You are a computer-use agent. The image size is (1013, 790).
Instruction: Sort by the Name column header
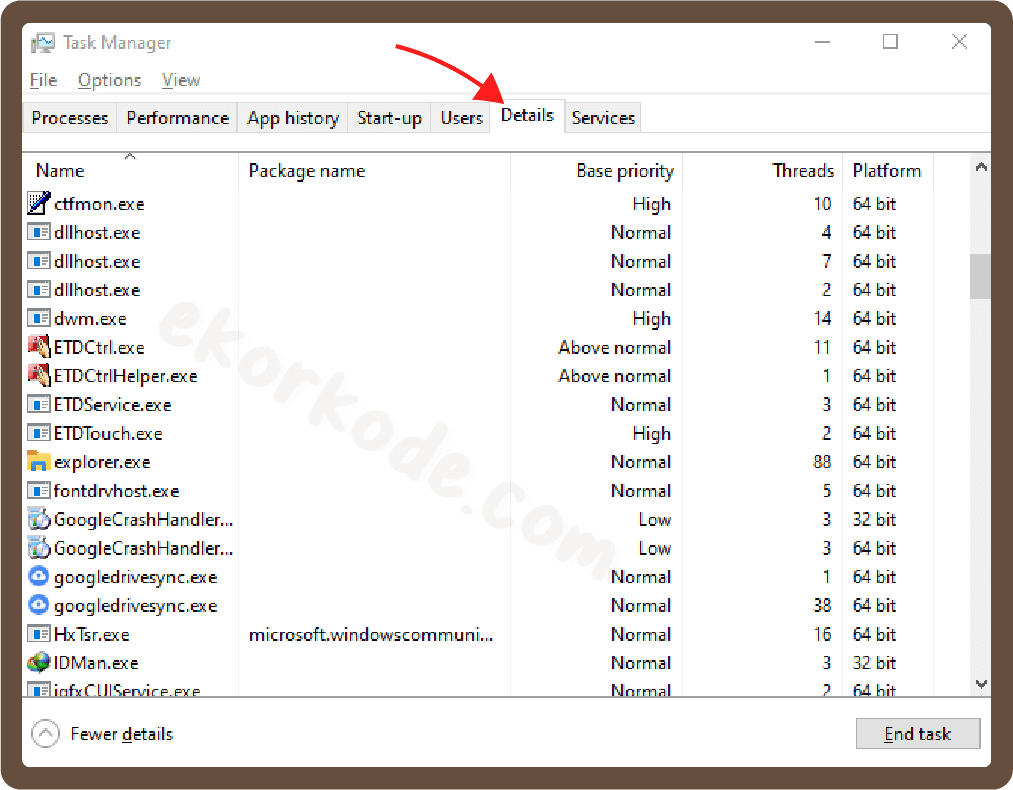131,170
